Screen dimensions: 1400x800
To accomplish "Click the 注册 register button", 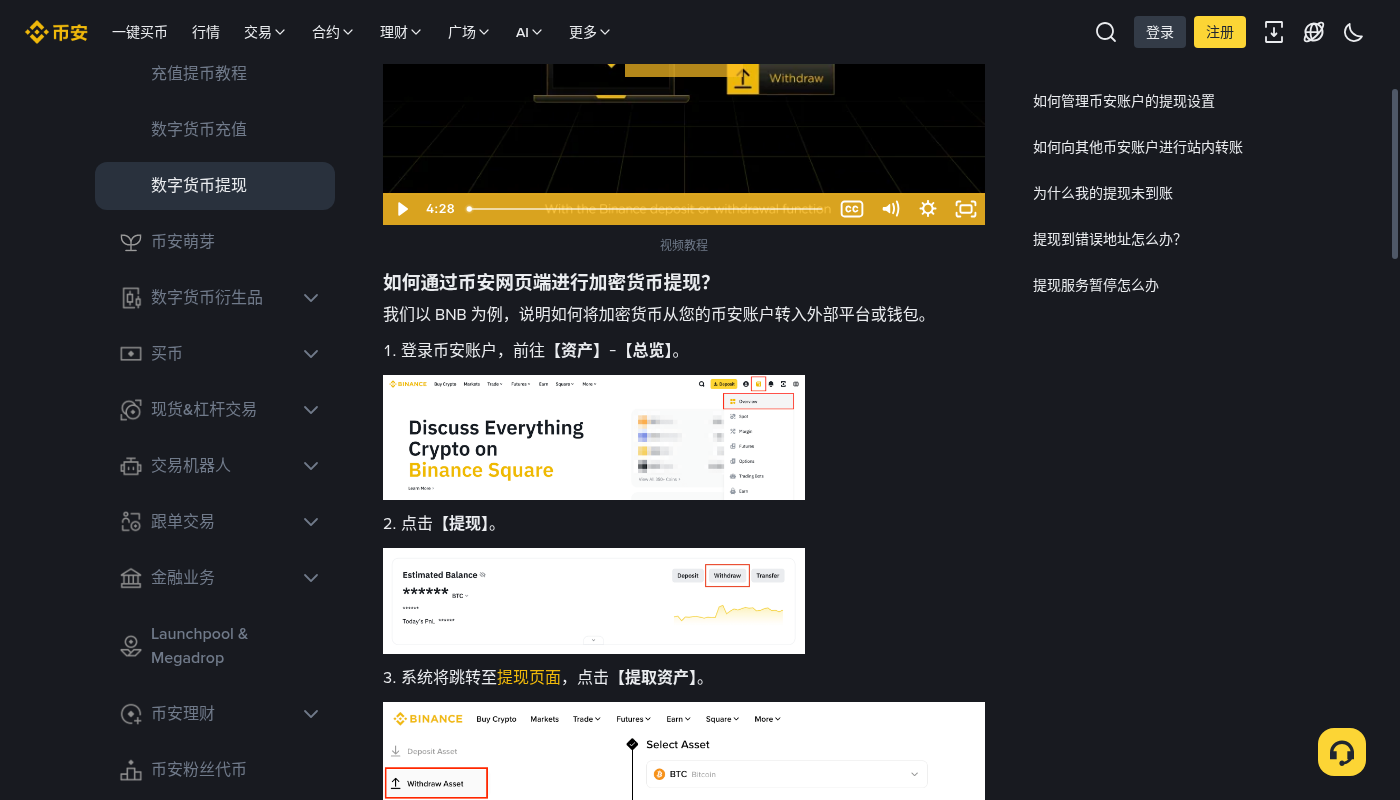I will [x=1220, y=32].
